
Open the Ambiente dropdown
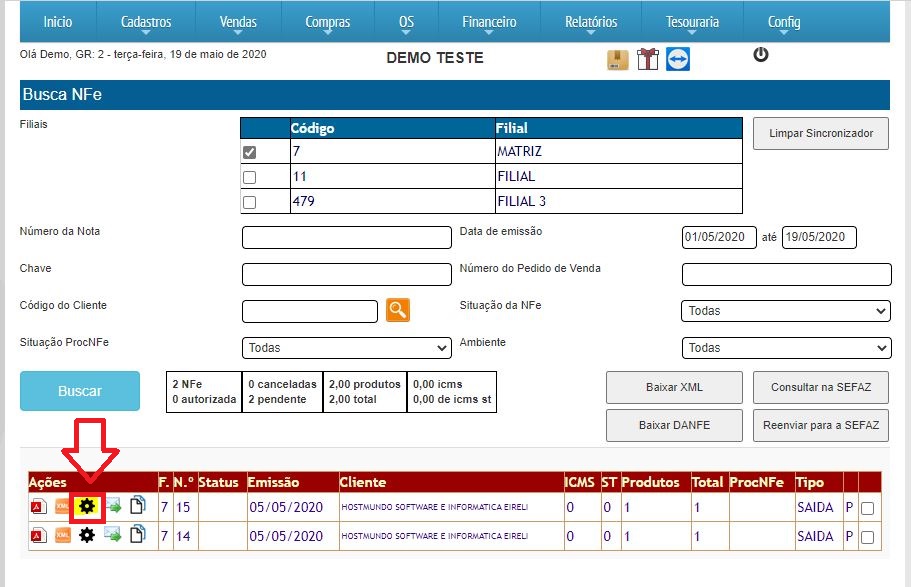(x=786, y=348)
